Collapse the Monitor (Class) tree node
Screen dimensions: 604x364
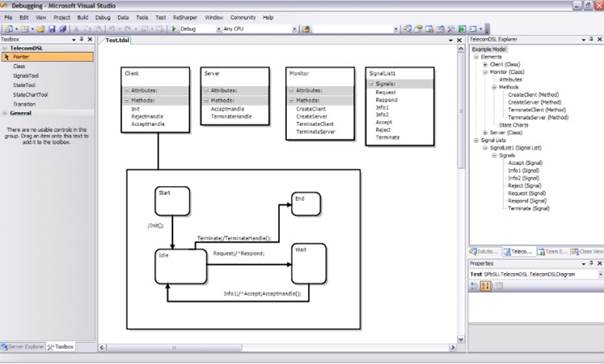(x=485, y=72)
